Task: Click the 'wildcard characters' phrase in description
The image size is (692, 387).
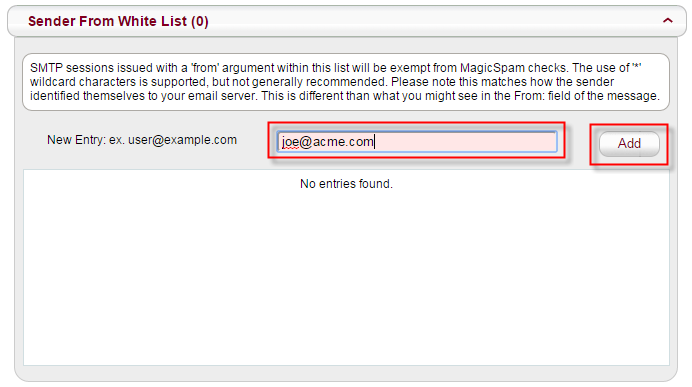Action: (83, 82)
